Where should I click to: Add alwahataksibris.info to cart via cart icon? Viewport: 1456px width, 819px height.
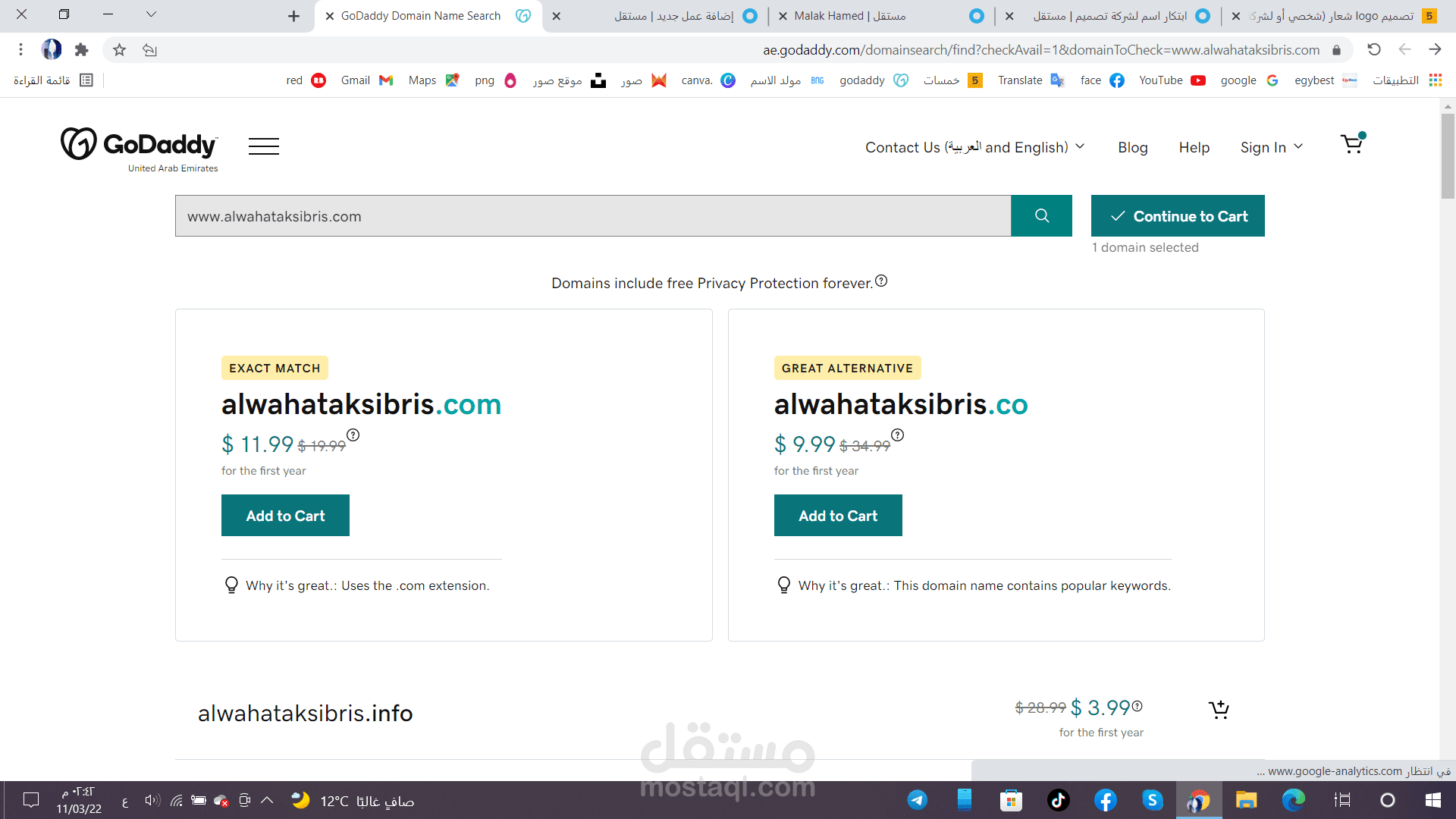tap(1219, 709)
